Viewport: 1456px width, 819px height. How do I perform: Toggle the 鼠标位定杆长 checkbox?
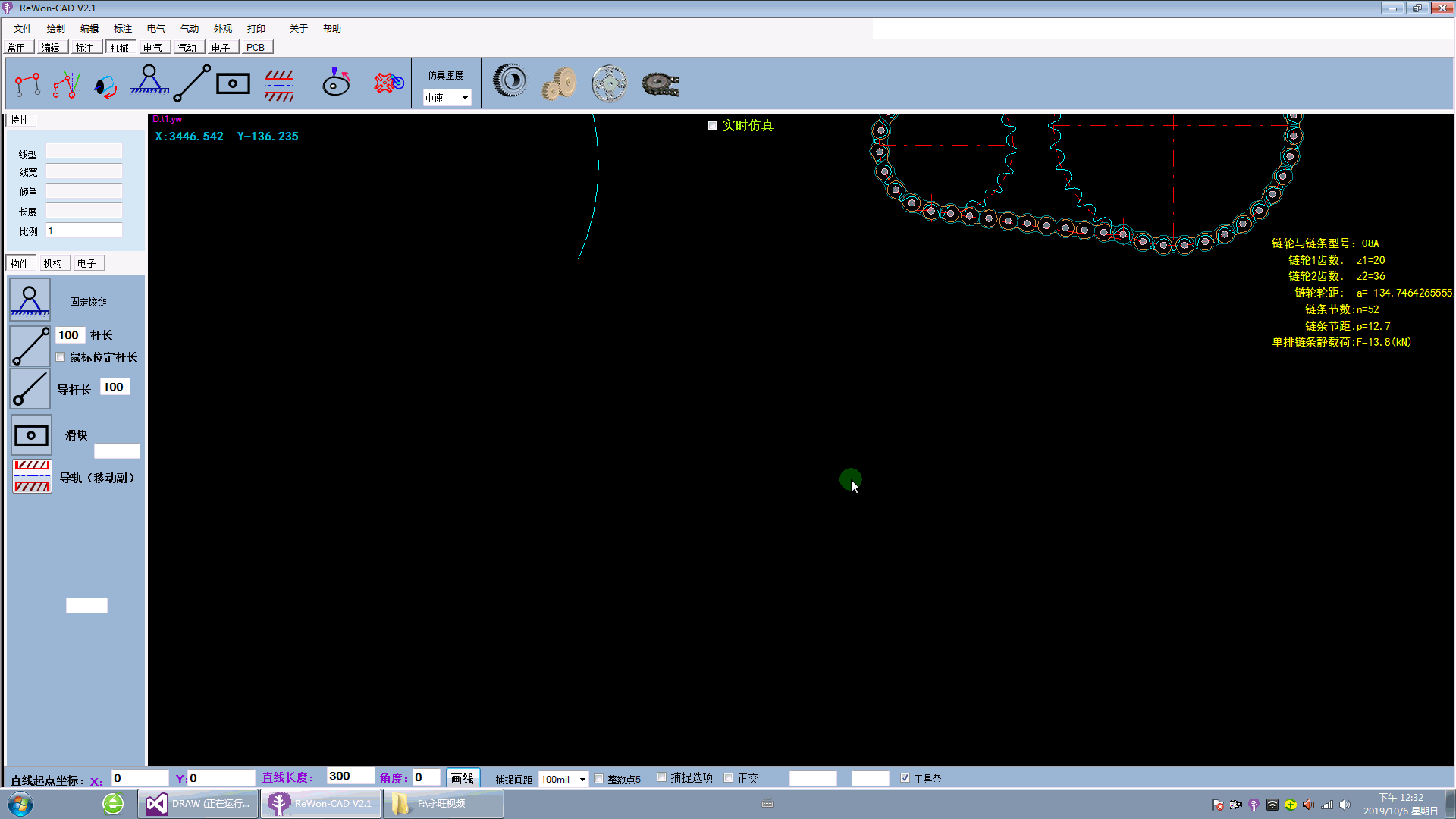click(61, 357)
